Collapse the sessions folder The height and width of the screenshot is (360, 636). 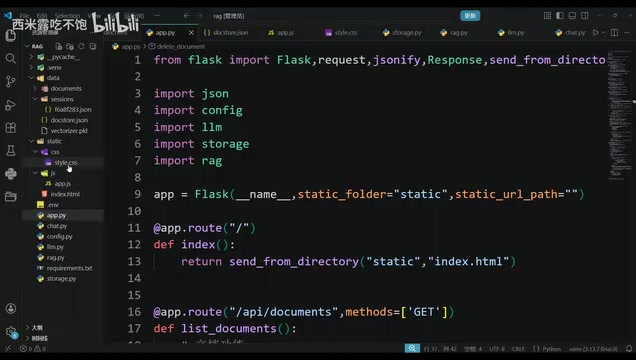[35, 99]
